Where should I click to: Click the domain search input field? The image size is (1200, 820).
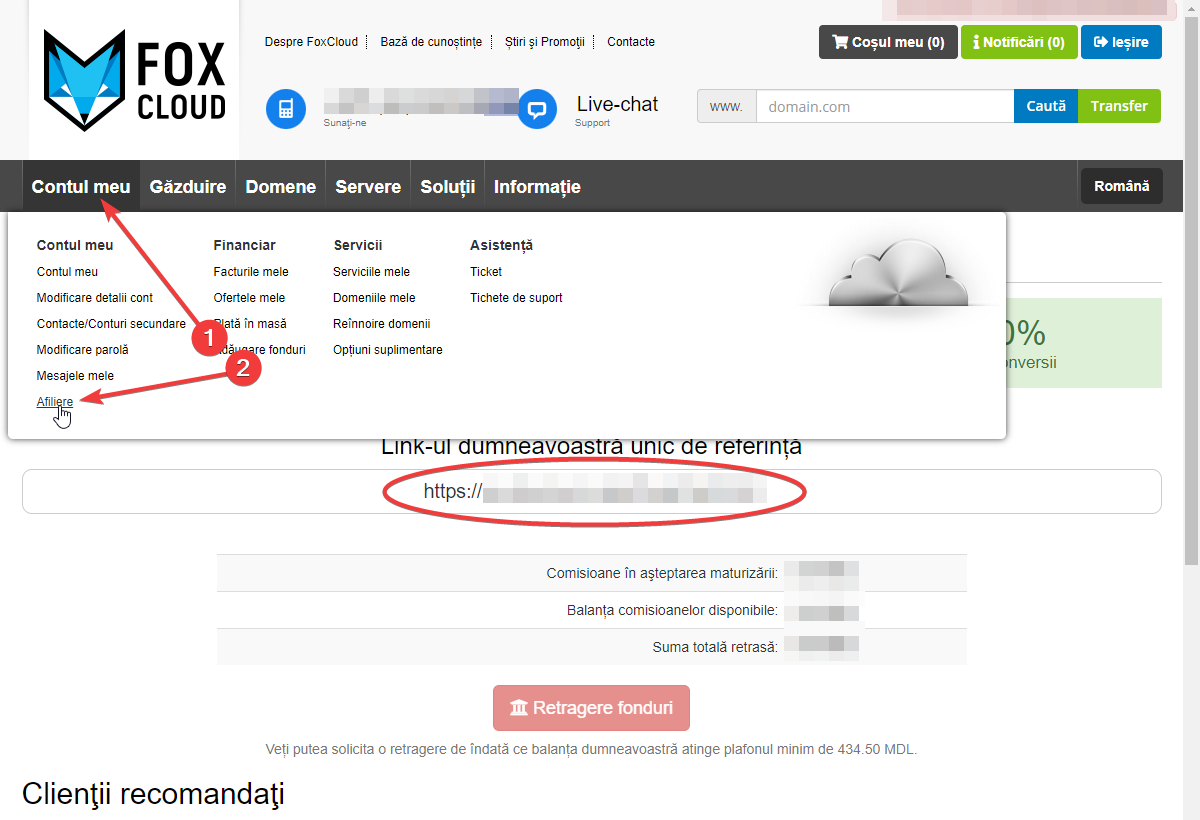point(885,106)
